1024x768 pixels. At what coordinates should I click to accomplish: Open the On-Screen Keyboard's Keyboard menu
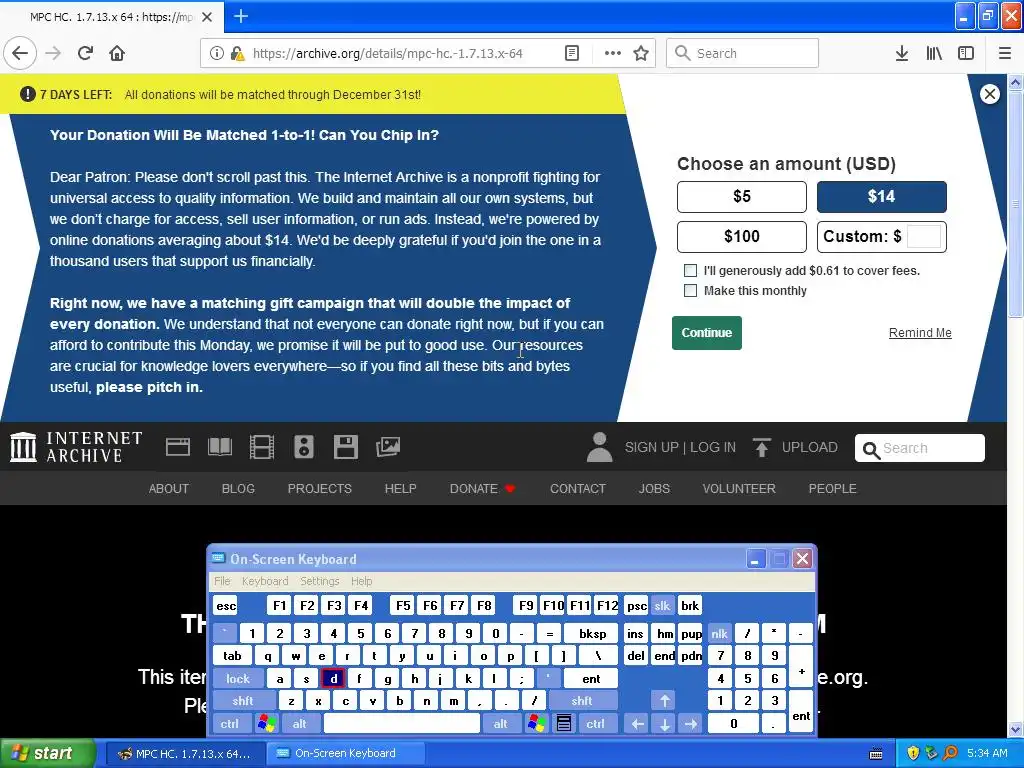point(264,581)
